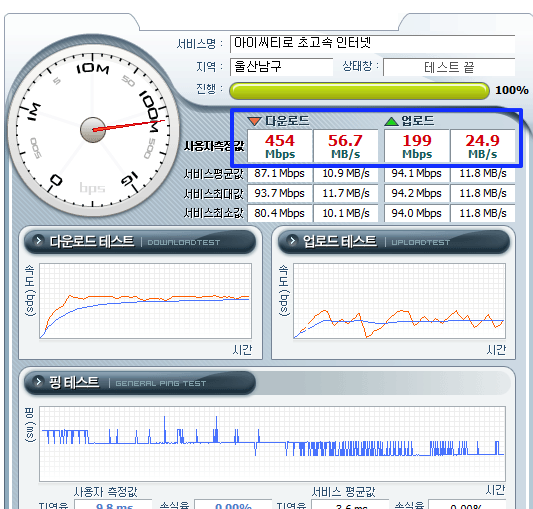
Task: Click 시간 label under upload graph
Action: [x=496, y=350]
